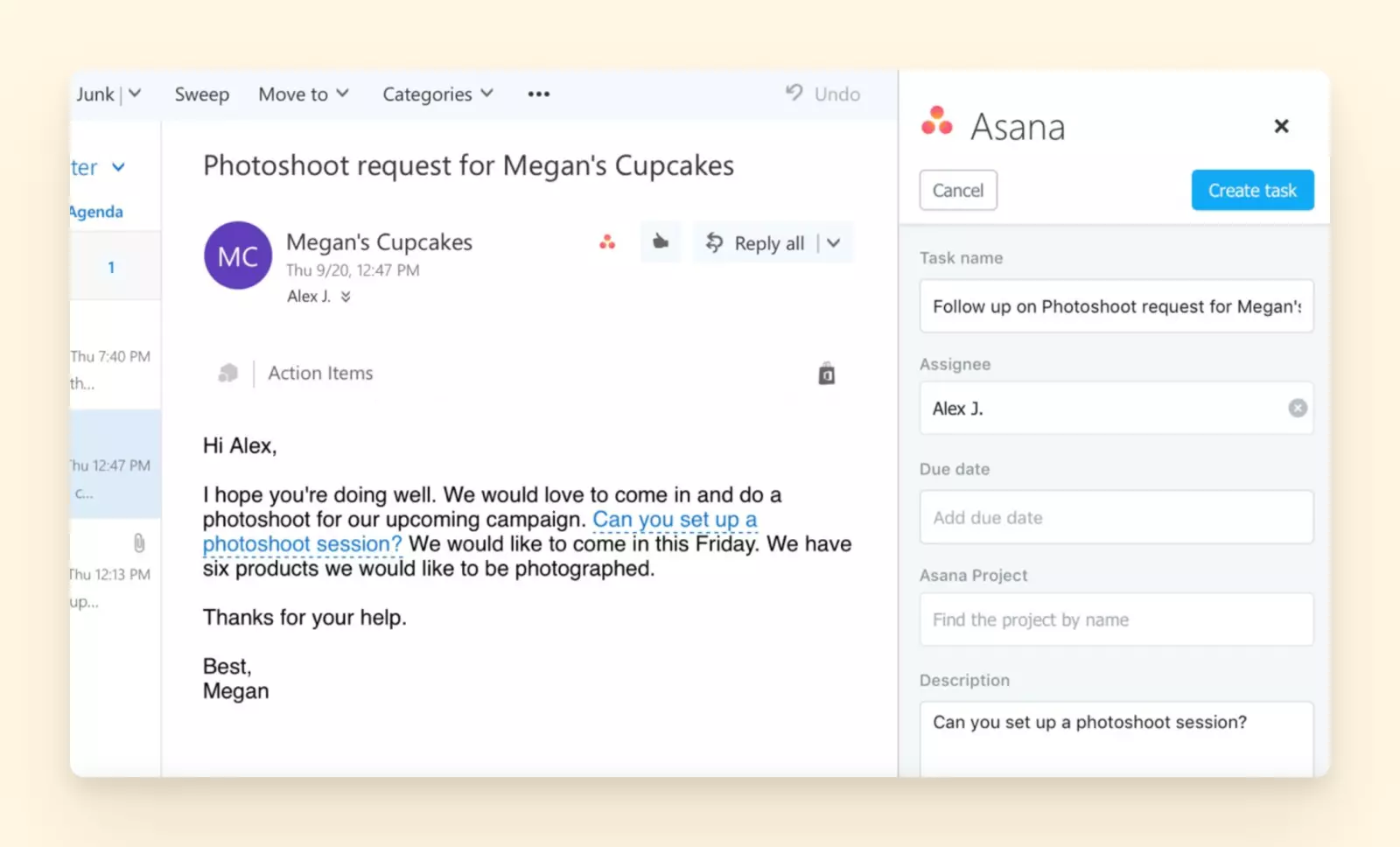
Task: Click the 'Can you set up a photoshoot session?' link
Action: point(479,531)
